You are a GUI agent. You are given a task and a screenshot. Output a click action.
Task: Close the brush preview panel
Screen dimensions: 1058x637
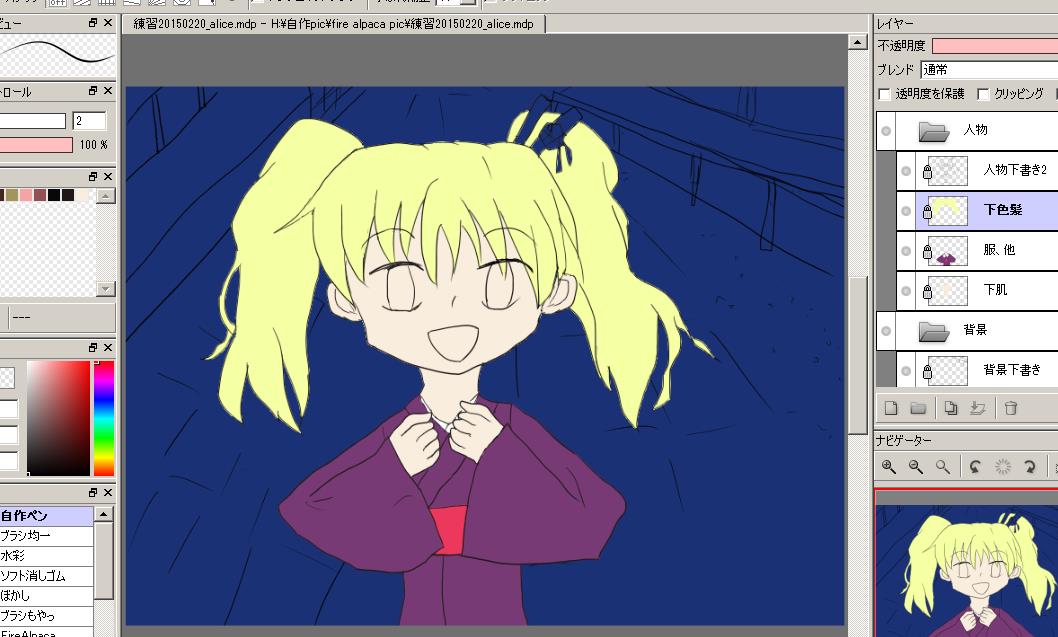[108, 23]
